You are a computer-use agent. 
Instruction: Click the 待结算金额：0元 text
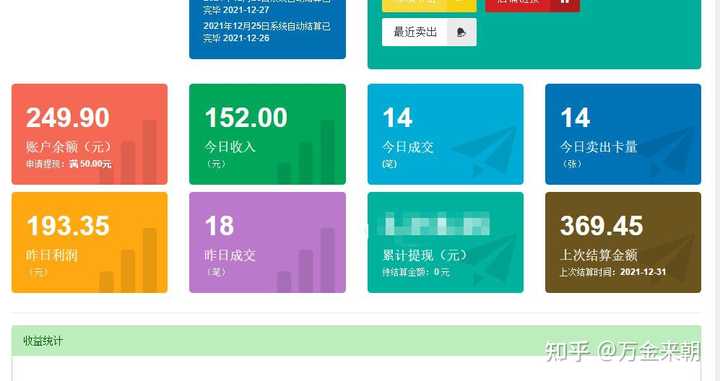pos(416,272)
